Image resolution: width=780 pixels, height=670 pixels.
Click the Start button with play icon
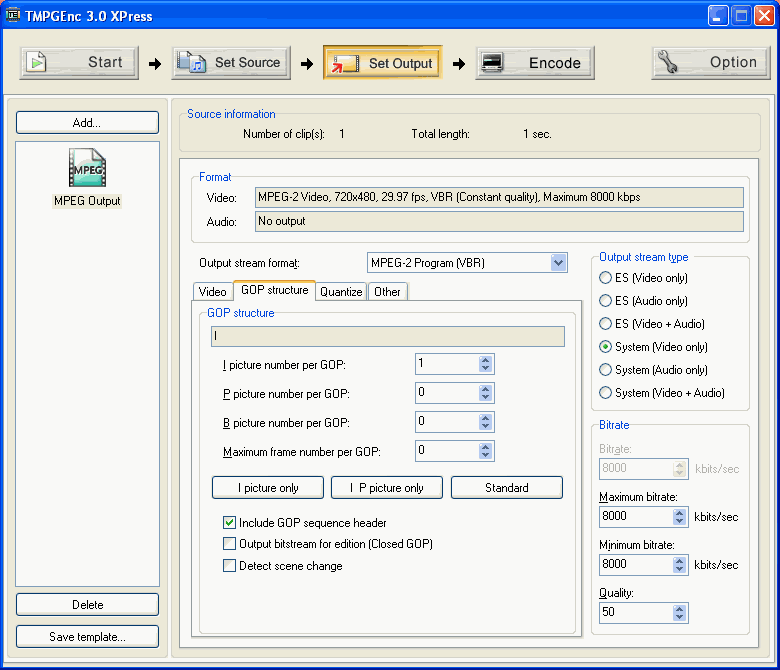tap(79, 63)
